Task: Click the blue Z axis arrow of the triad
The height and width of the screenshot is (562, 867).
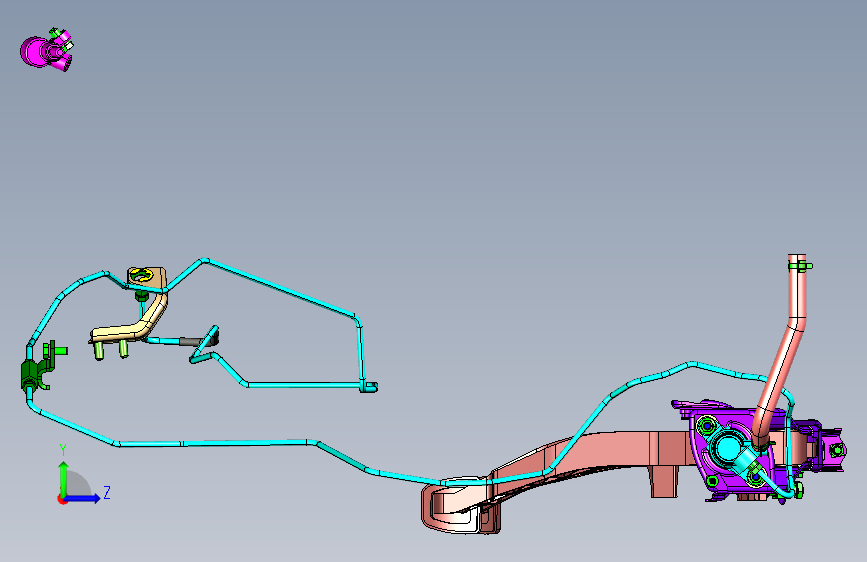Action: (83, 498)
